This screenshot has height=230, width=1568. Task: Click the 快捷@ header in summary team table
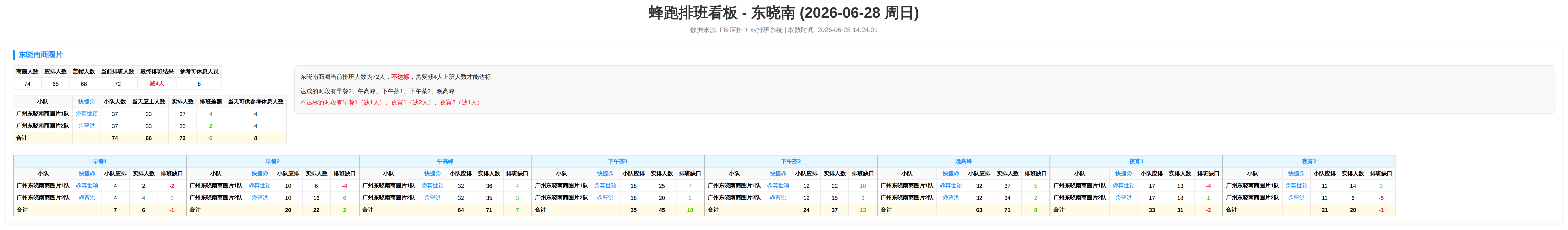[86, 102]
